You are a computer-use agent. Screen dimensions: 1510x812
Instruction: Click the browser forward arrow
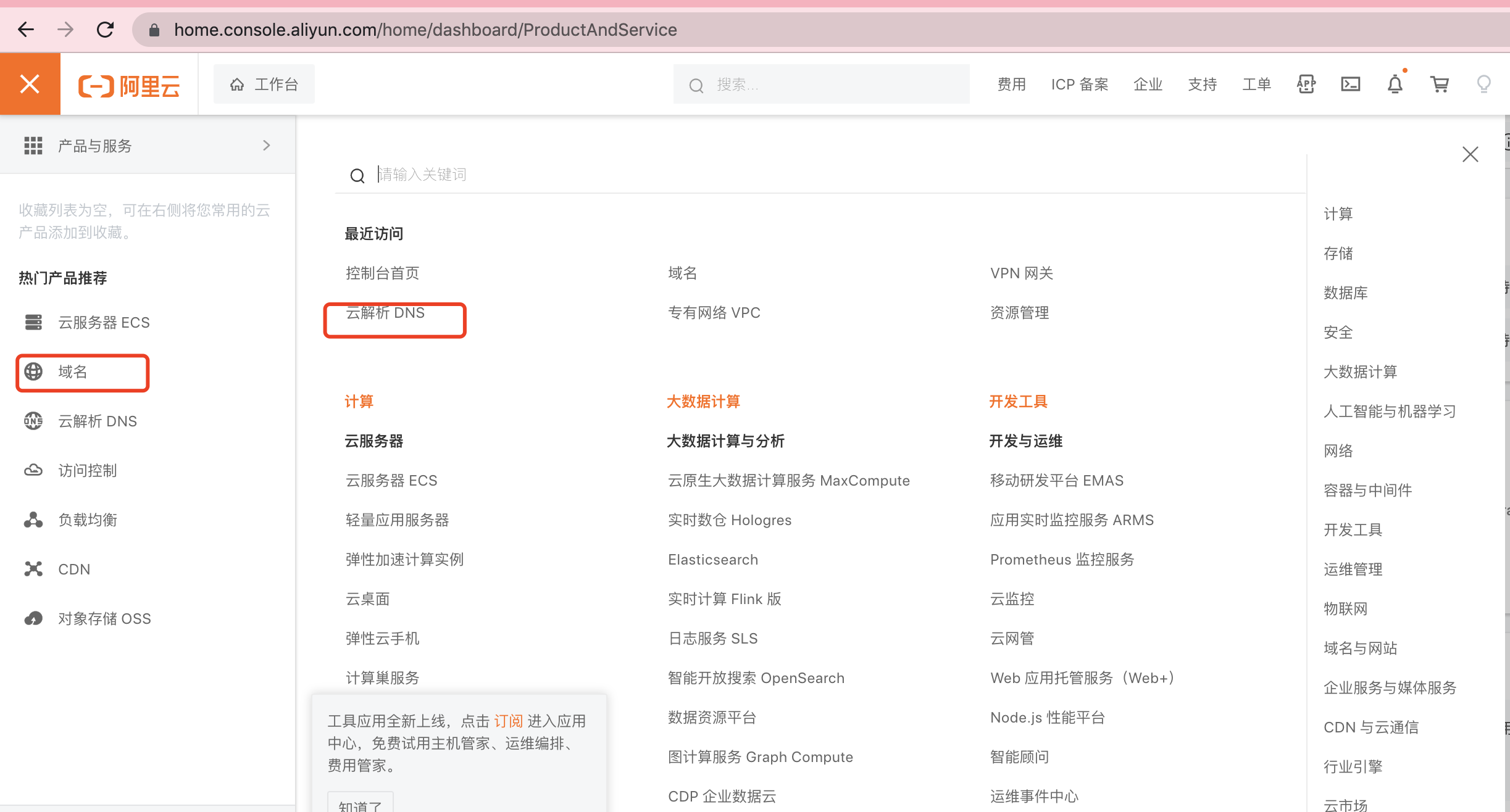[65, 29]
